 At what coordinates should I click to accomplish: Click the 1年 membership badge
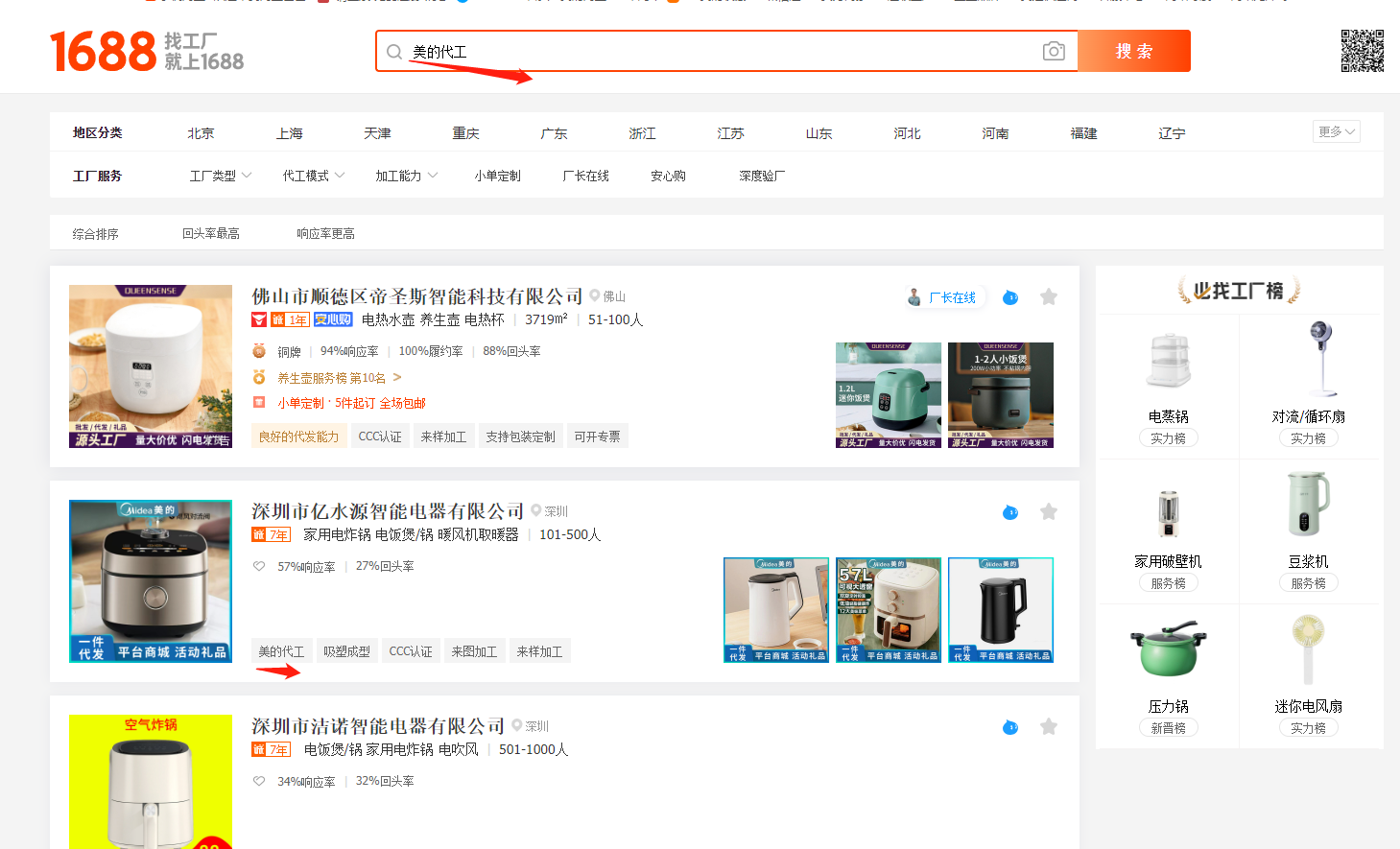pos(290,319)
